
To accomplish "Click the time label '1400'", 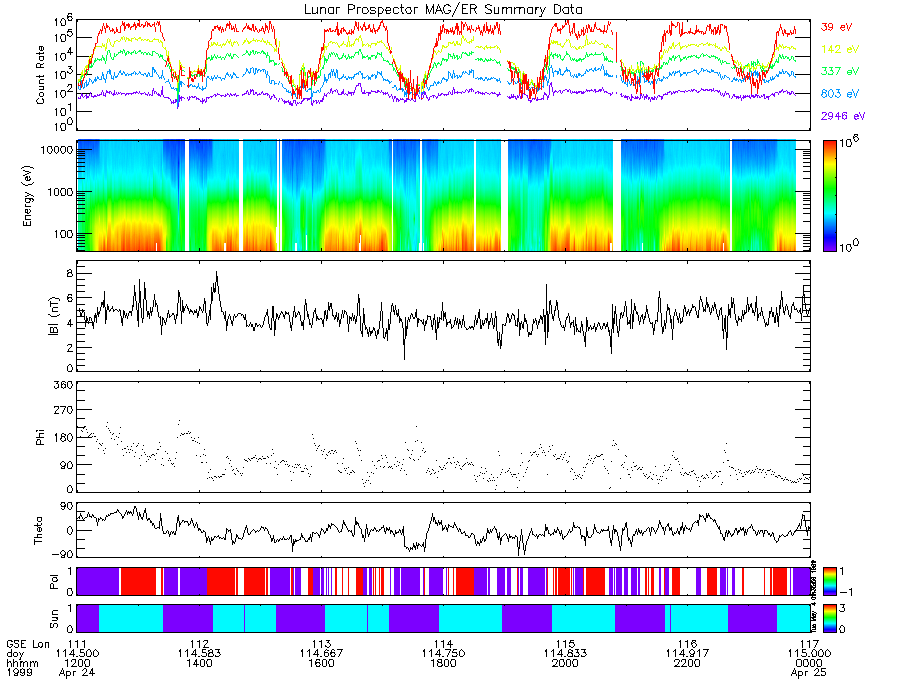I will point(199,663).
